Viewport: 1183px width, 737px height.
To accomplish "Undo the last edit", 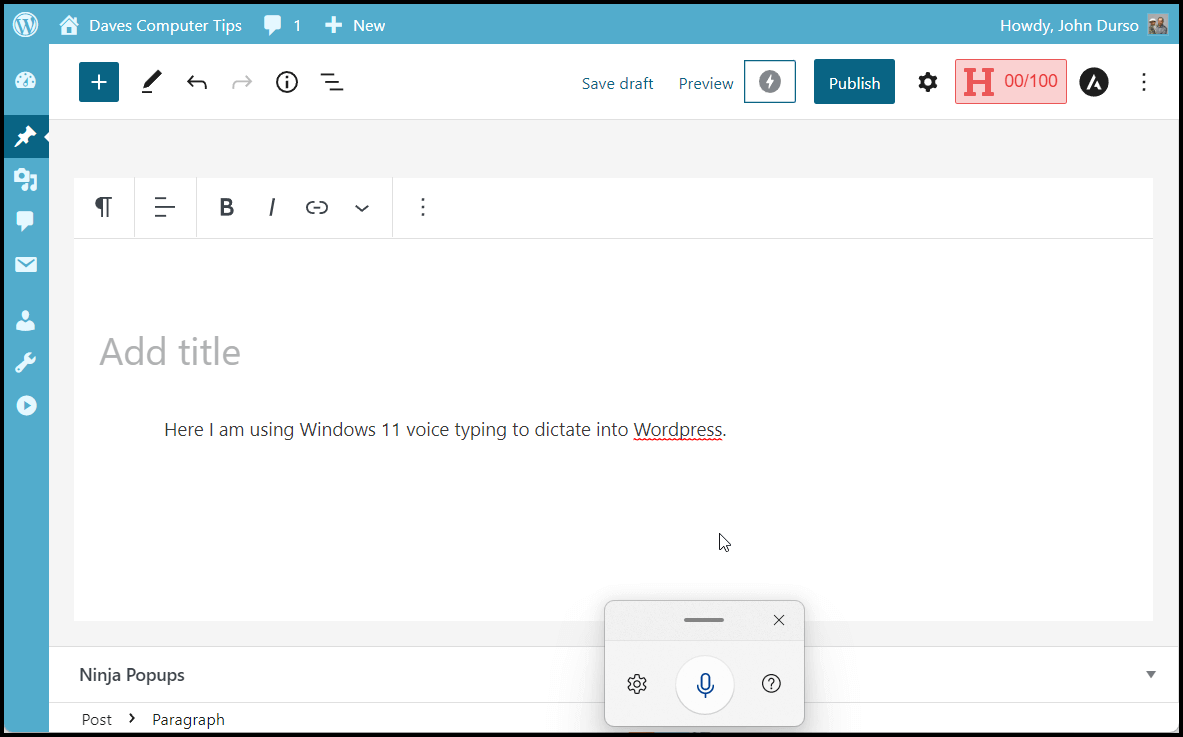I will pos(197,82).
